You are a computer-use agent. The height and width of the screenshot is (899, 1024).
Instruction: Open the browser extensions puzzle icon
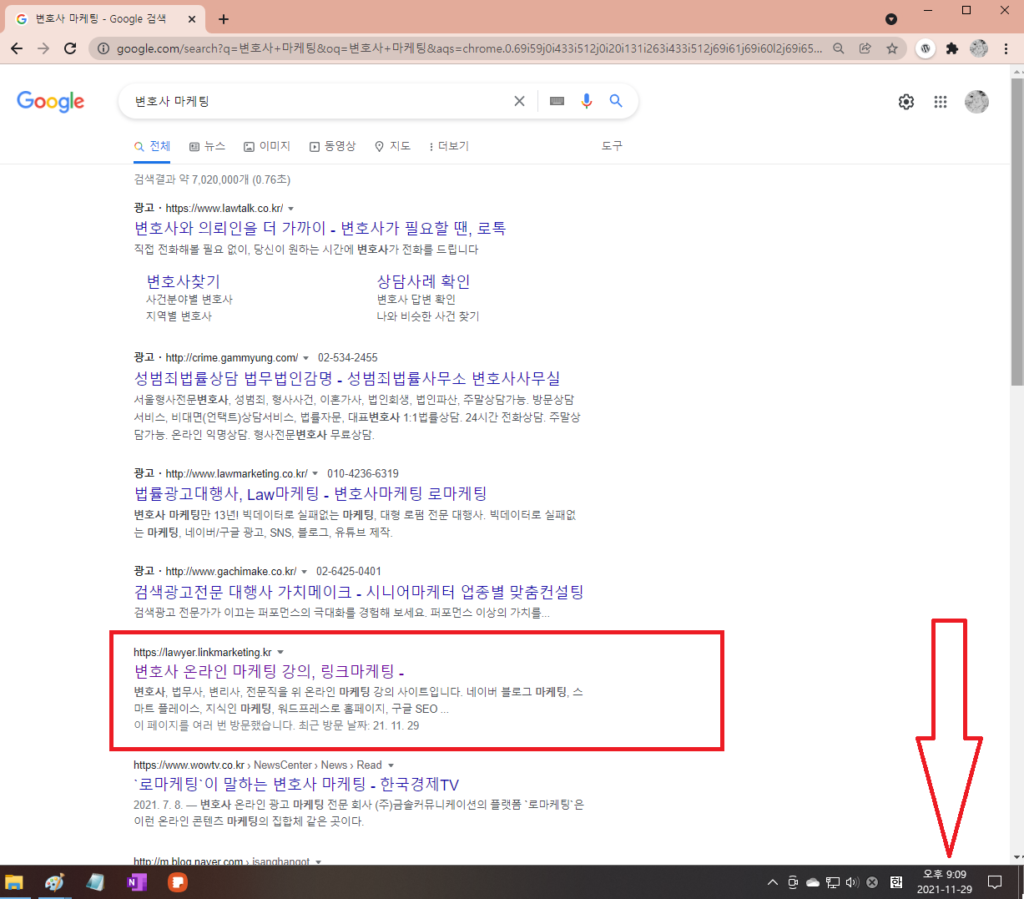[x=952, y=46]
